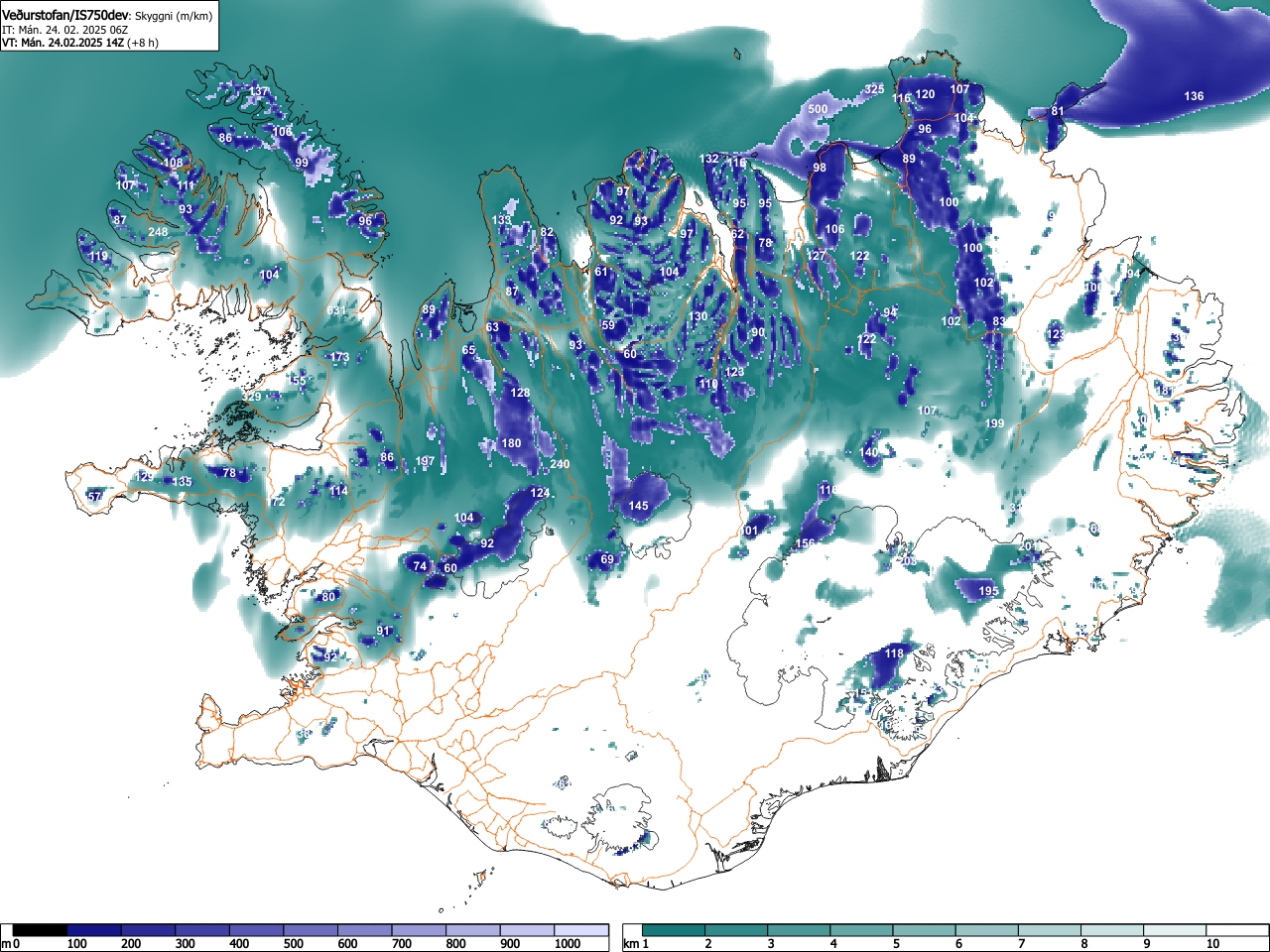Click the 69 visibility value label

pos(607,559)
